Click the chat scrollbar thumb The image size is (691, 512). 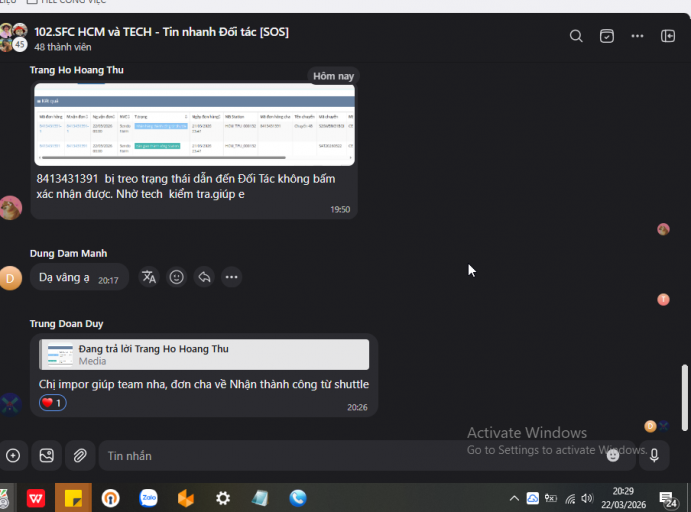684,397
